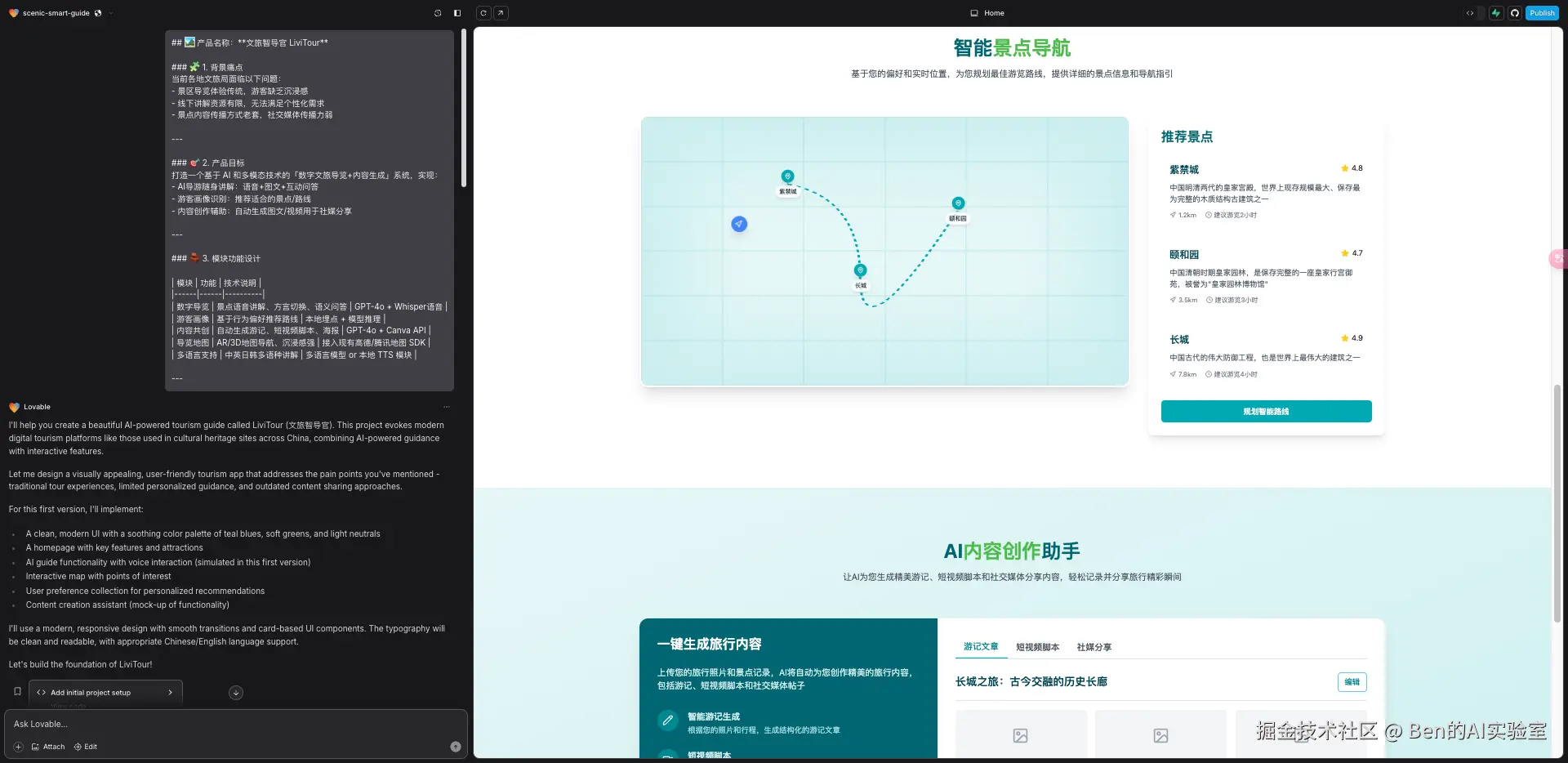The image size is (1568, 763).
Task: Click the Home page selector in the preview bar
Action: click(x=987, y=13)
